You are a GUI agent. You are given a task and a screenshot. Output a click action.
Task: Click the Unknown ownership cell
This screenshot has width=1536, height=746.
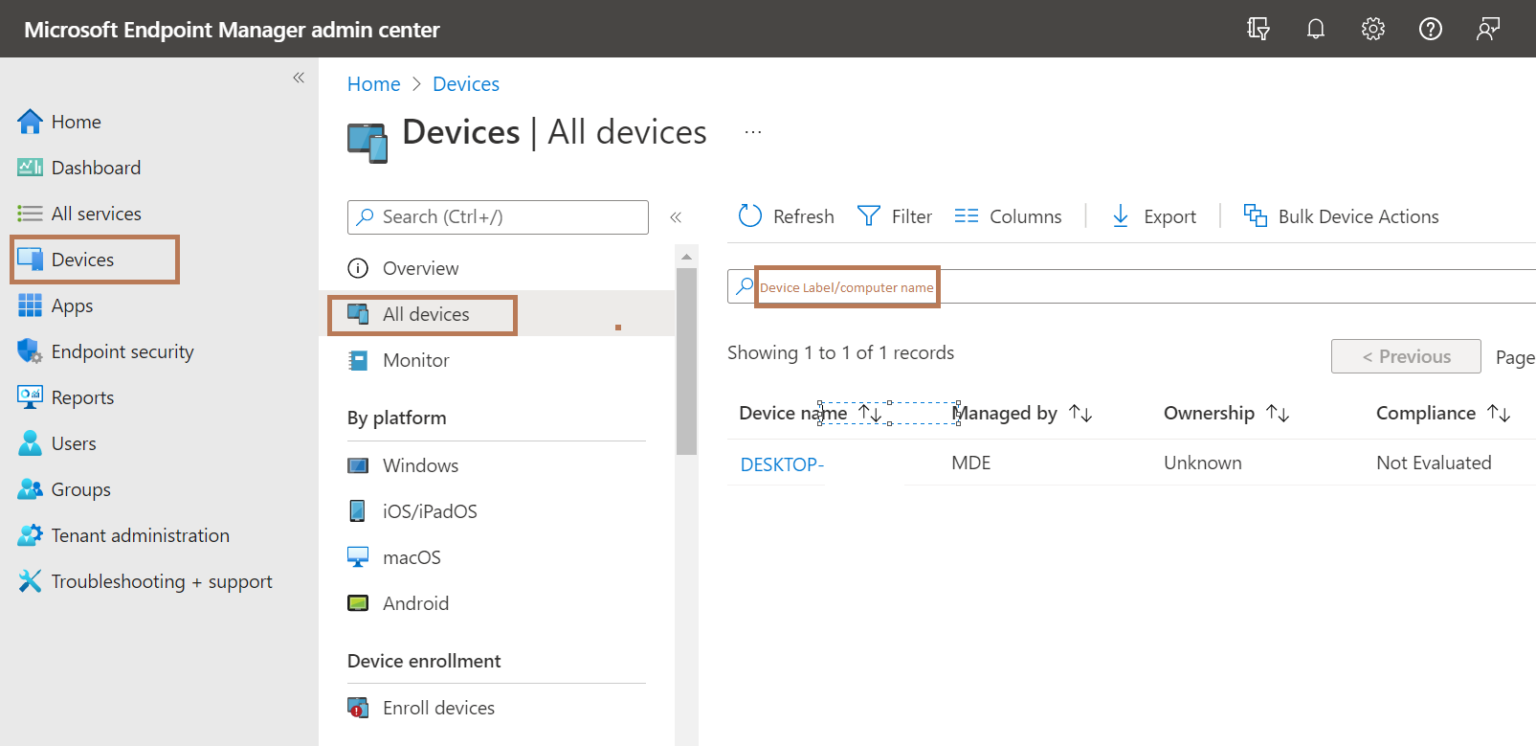tap(1203, 463)
